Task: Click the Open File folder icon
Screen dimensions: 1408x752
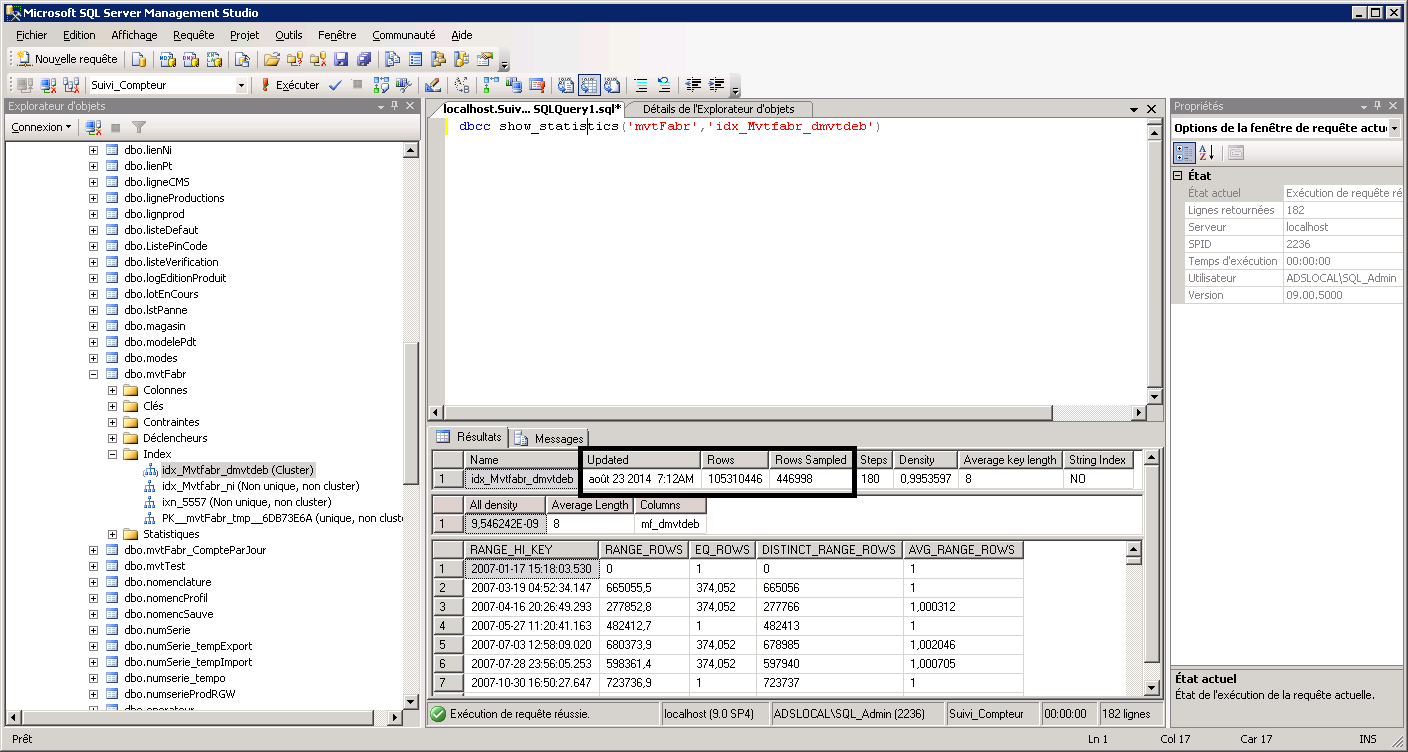Action: coord(271,59)
